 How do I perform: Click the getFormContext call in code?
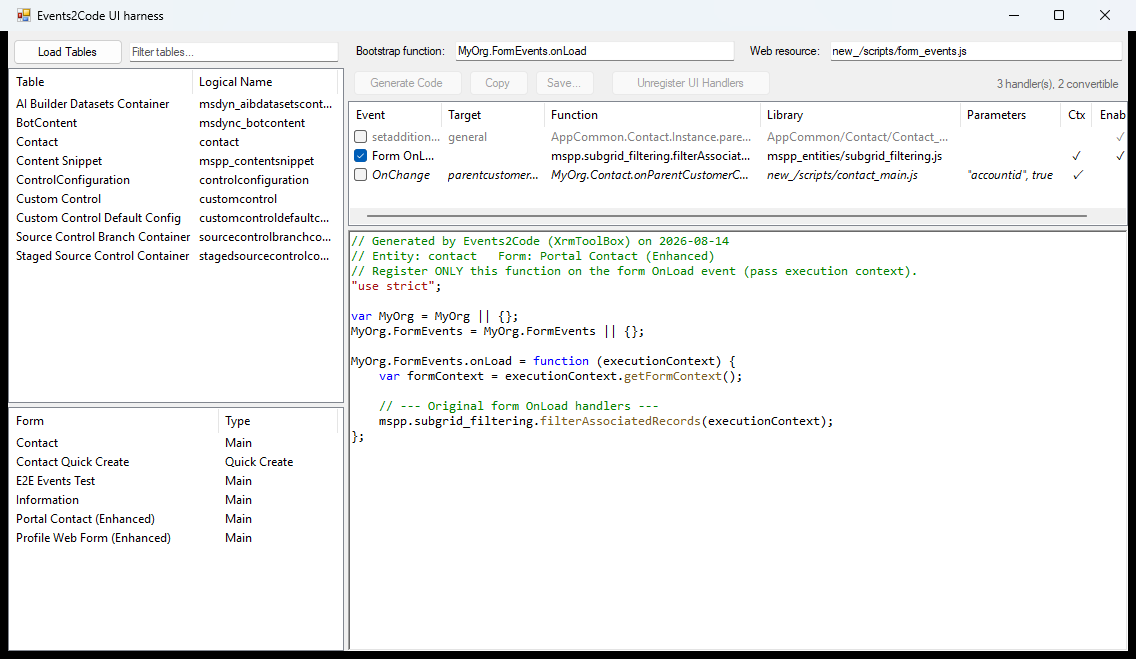tap(673, 376)
